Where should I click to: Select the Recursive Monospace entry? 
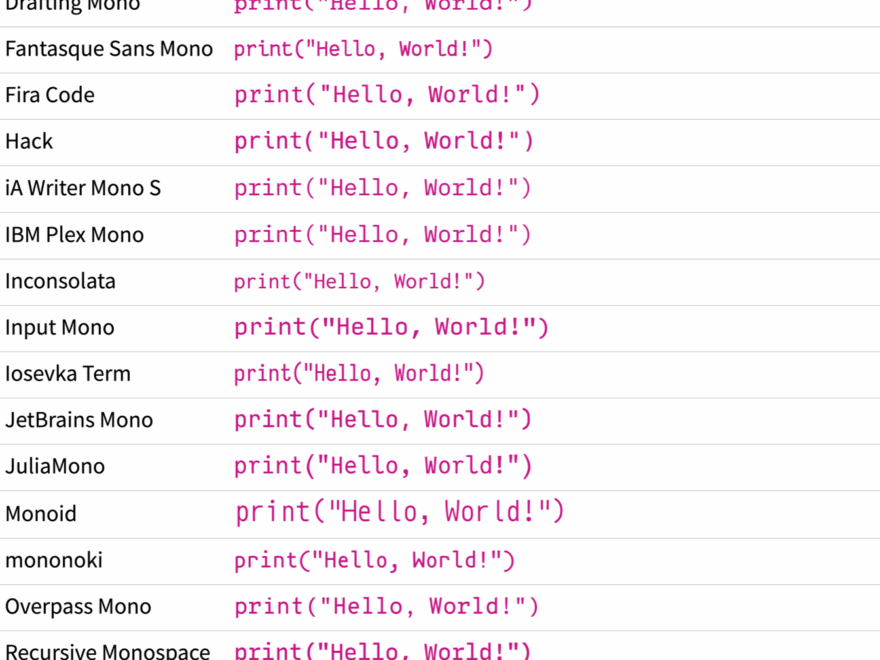click(107, 651)
